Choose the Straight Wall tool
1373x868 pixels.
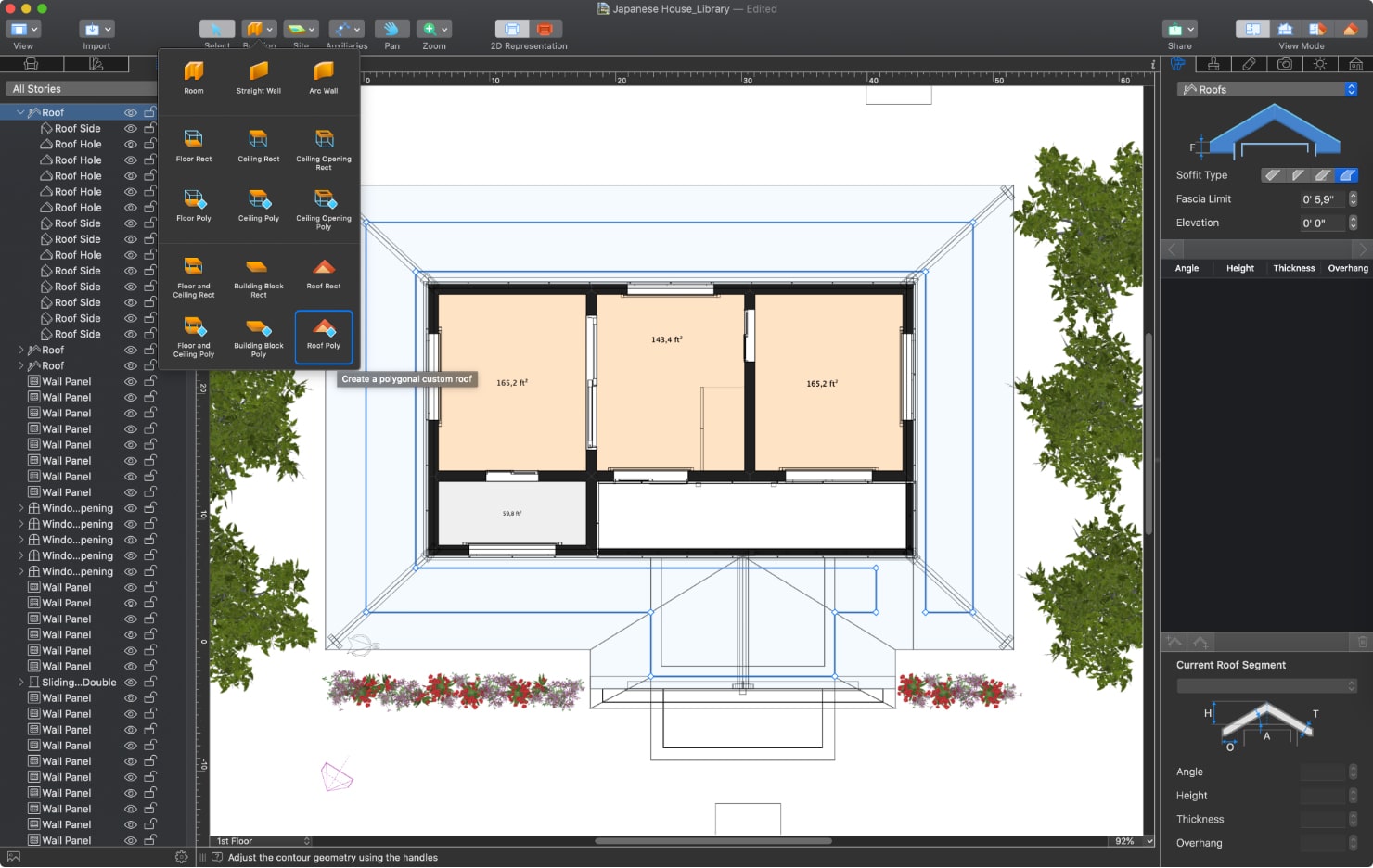pyautogui.click(x=259, y=78)
